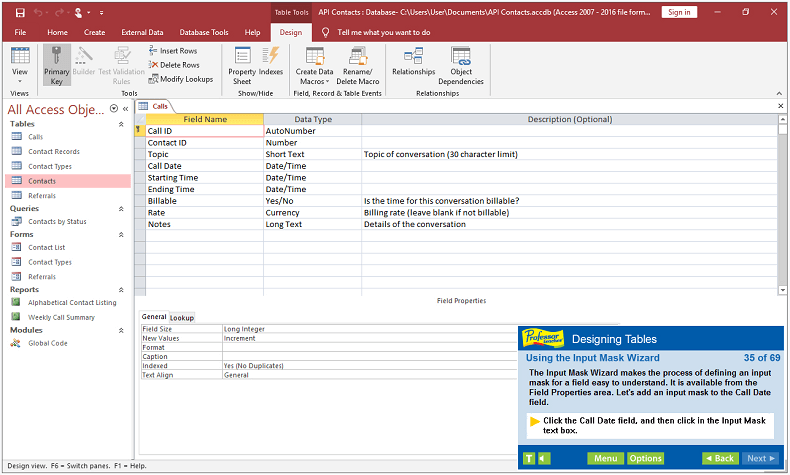Viewport: 790px width, 475px height.
Task: Switch to the Home tab
Action: click(57, 32)
